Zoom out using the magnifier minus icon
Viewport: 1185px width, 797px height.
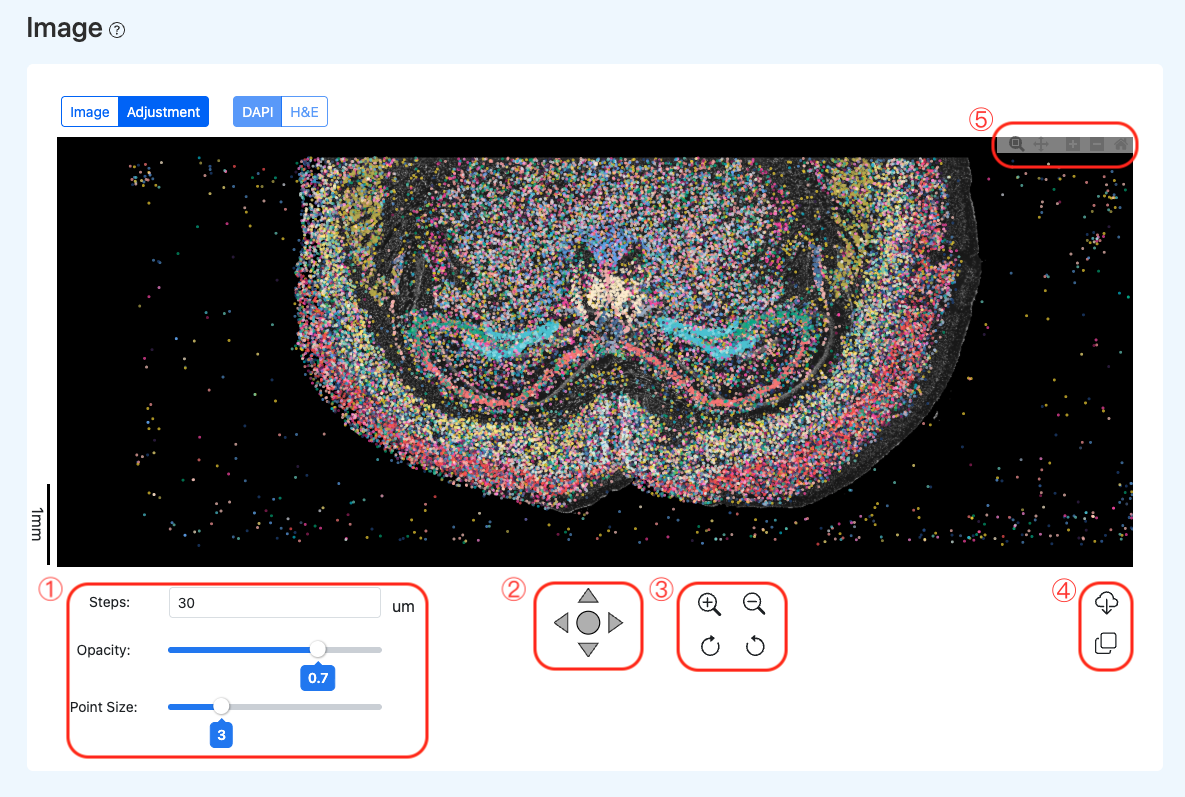coord(755,604)
